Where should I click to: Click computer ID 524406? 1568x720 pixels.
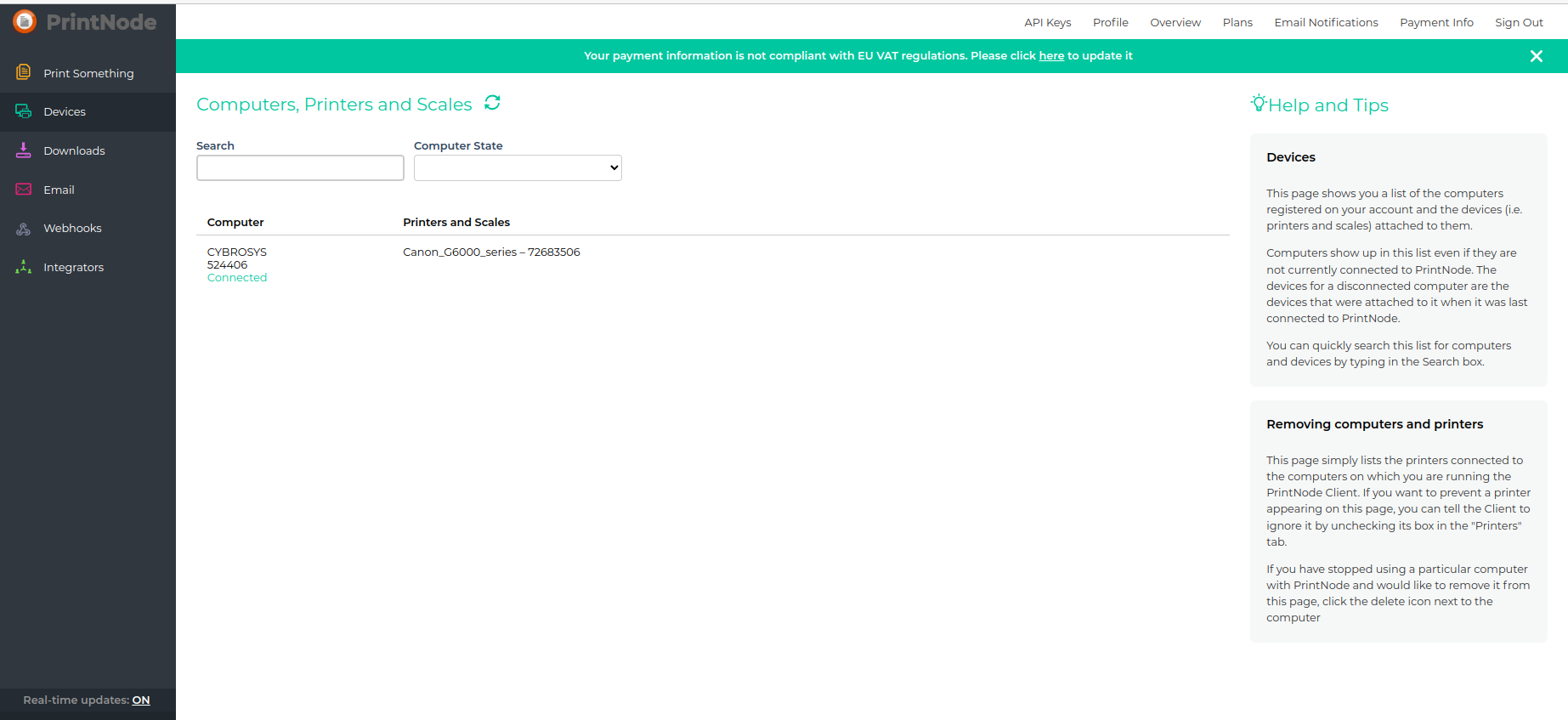(227, 264)
